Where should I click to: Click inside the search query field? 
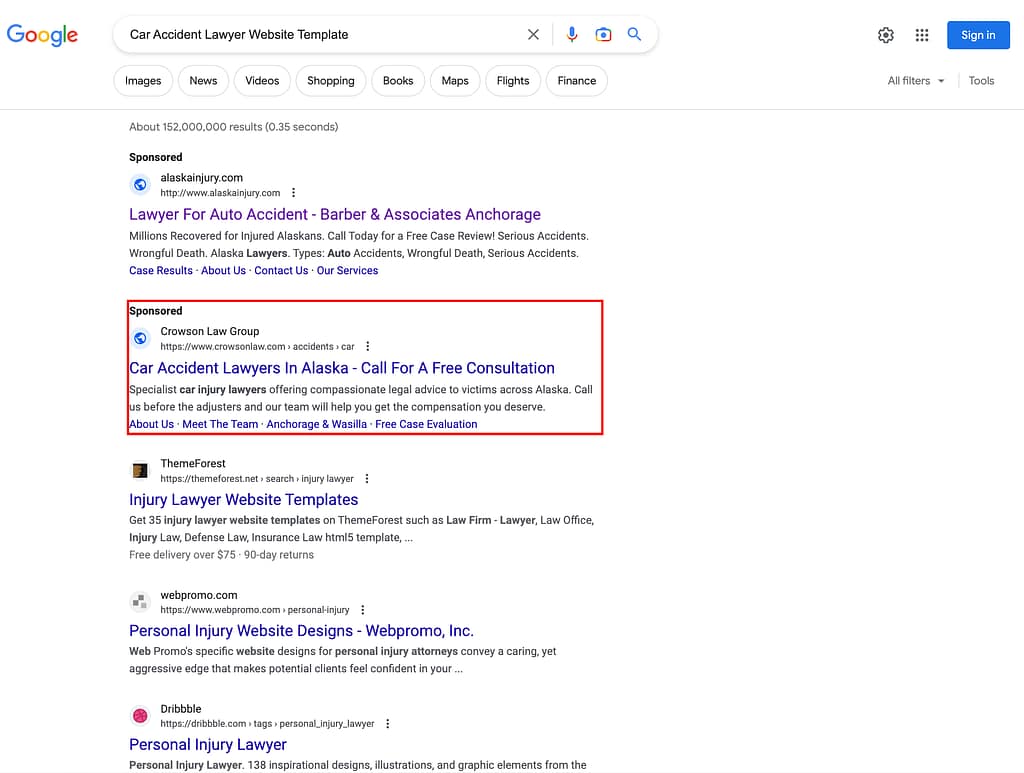pyautogui.click(x=320, y=35)
